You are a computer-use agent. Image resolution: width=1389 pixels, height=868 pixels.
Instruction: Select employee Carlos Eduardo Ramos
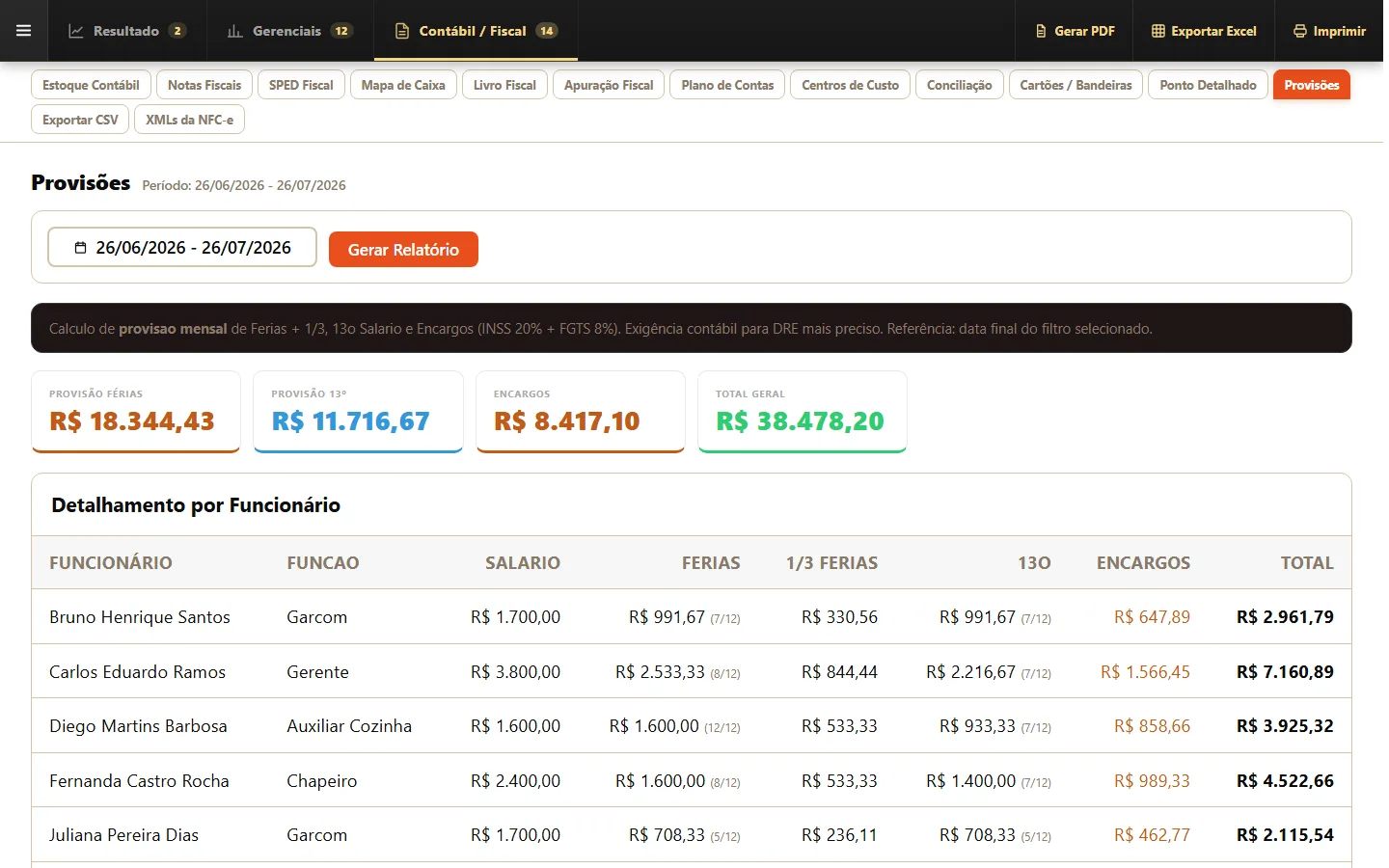click(137, 672)
